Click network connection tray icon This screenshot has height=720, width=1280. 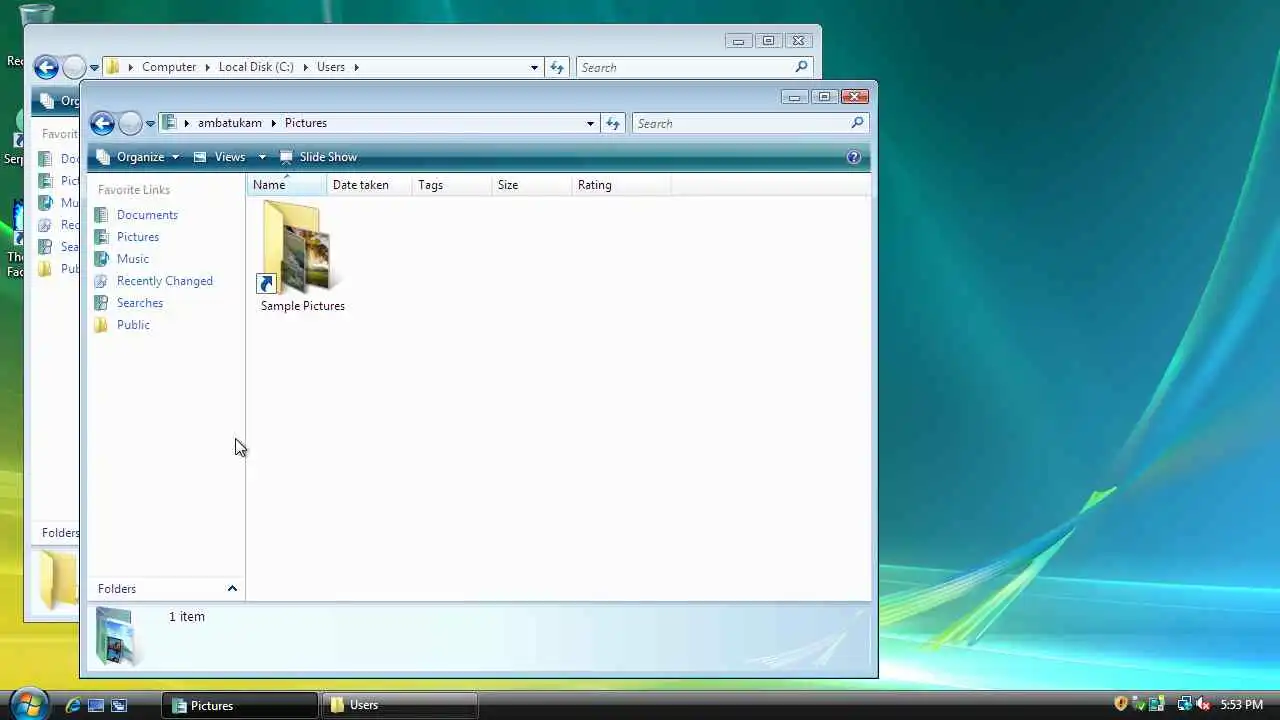1185,704
